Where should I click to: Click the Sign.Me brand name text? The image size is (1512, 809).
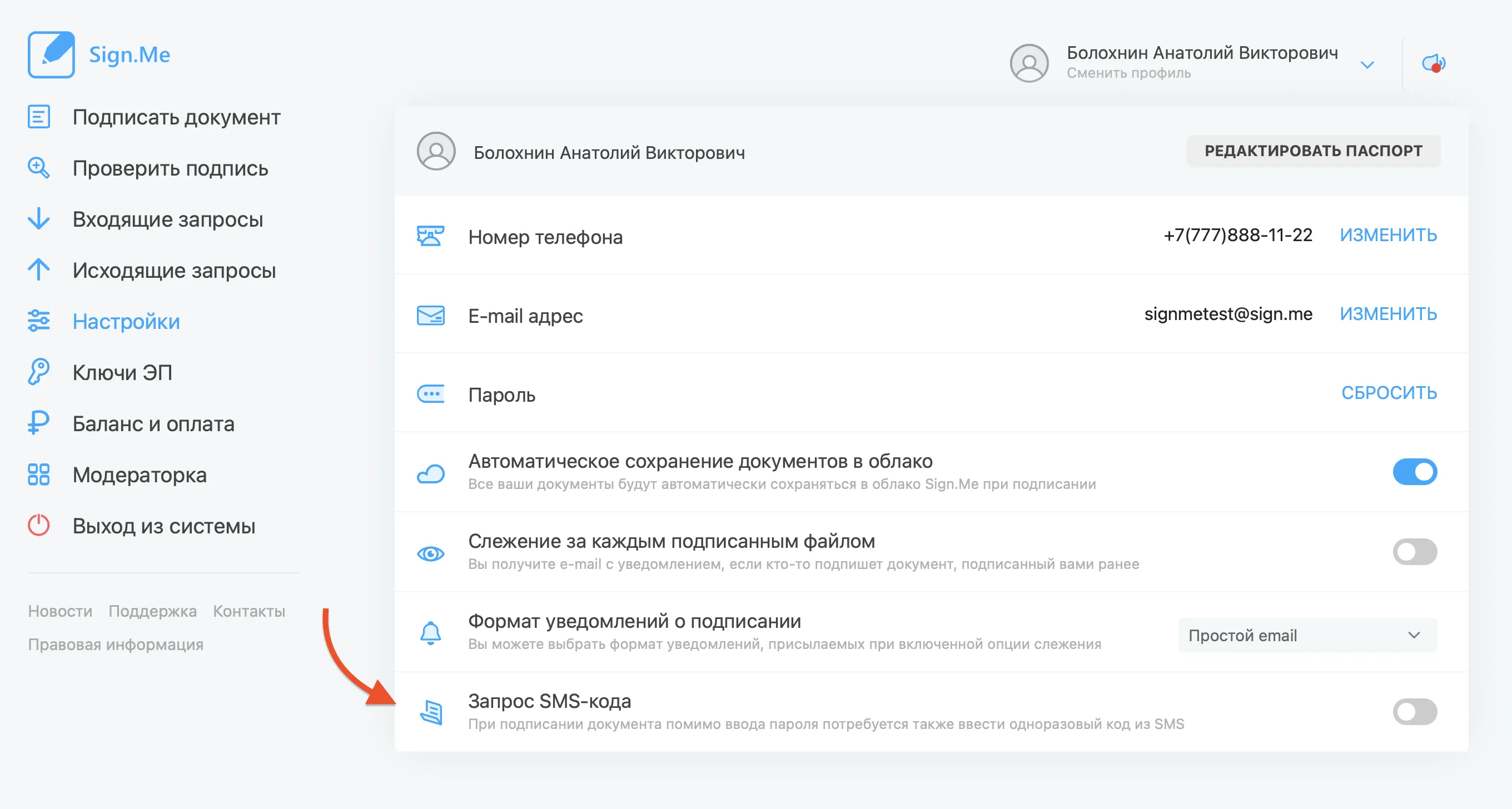pyautogui.click(x=130, y=54)
